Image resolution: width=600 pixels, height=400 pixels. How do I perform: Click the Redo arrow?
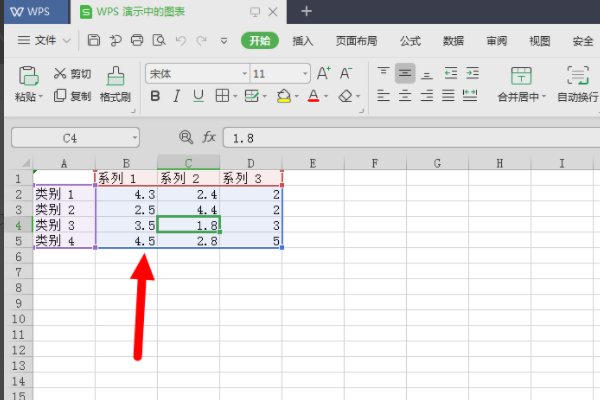[x=202, y=40]
